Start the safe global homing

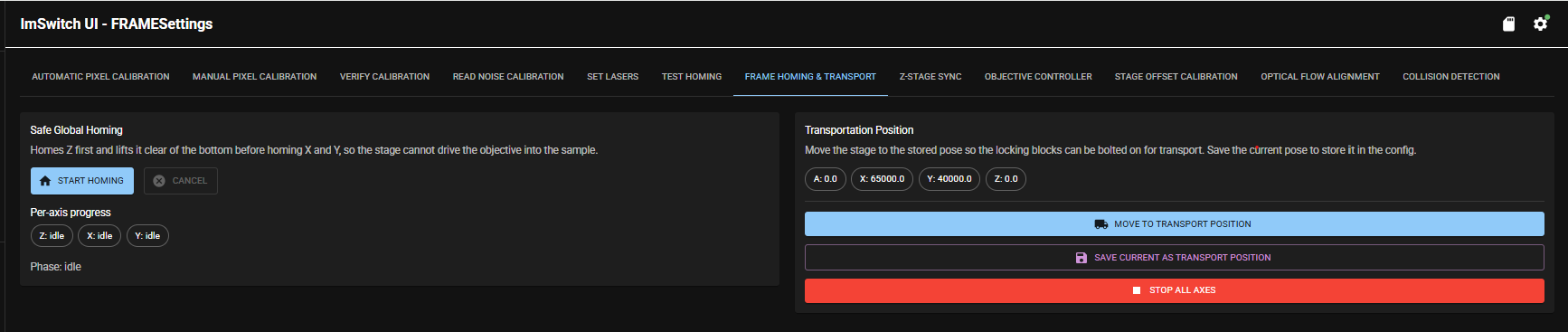[x=82, y=181]
